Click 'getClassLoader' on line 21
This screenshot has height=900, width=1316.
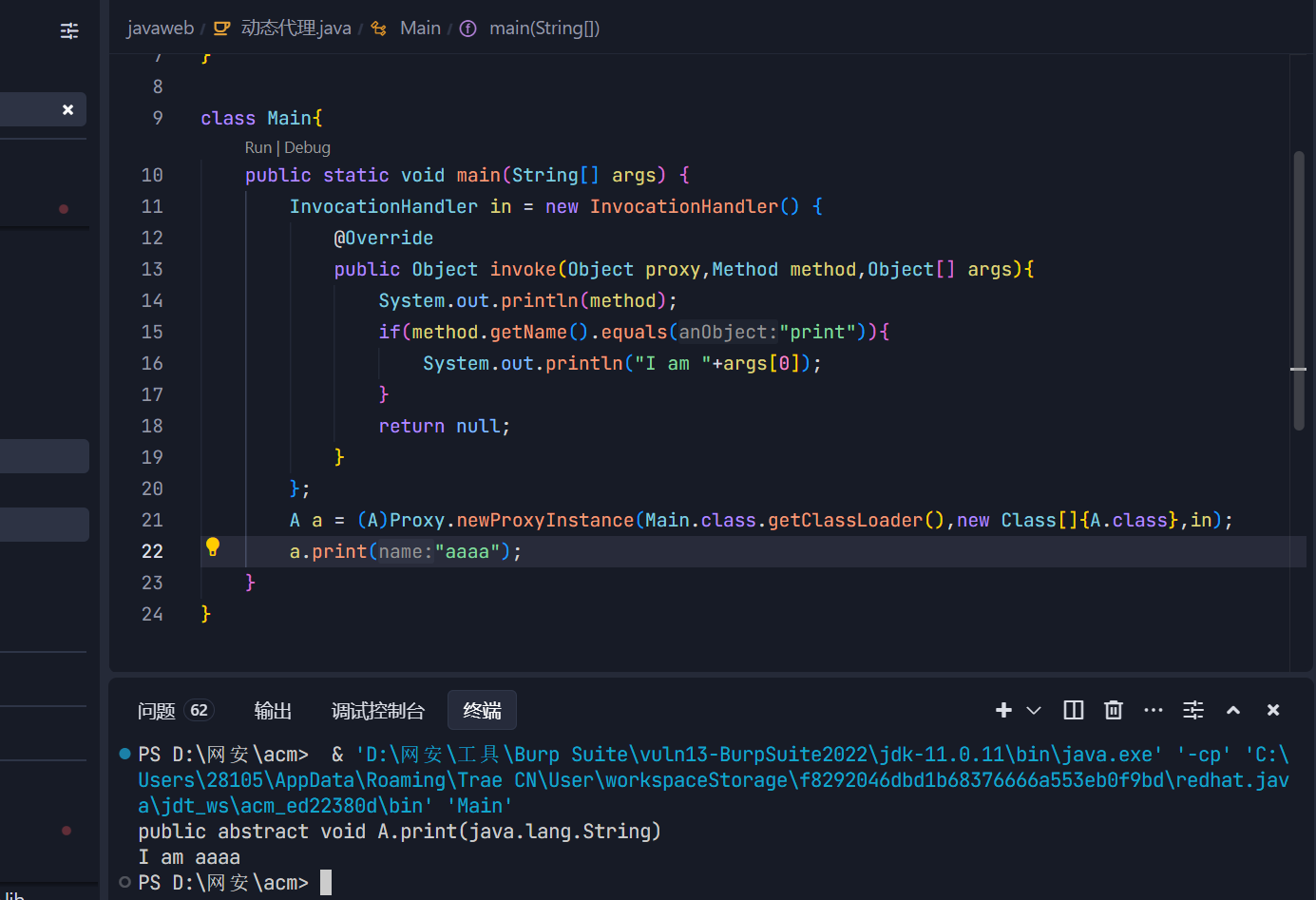click(846, 520)
